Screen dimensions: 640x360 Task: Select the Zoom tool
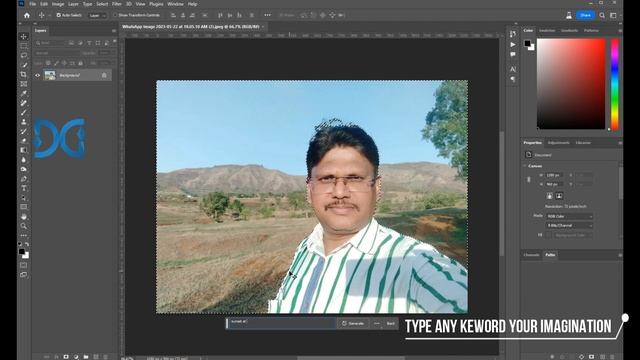click(x=24, y=226)
